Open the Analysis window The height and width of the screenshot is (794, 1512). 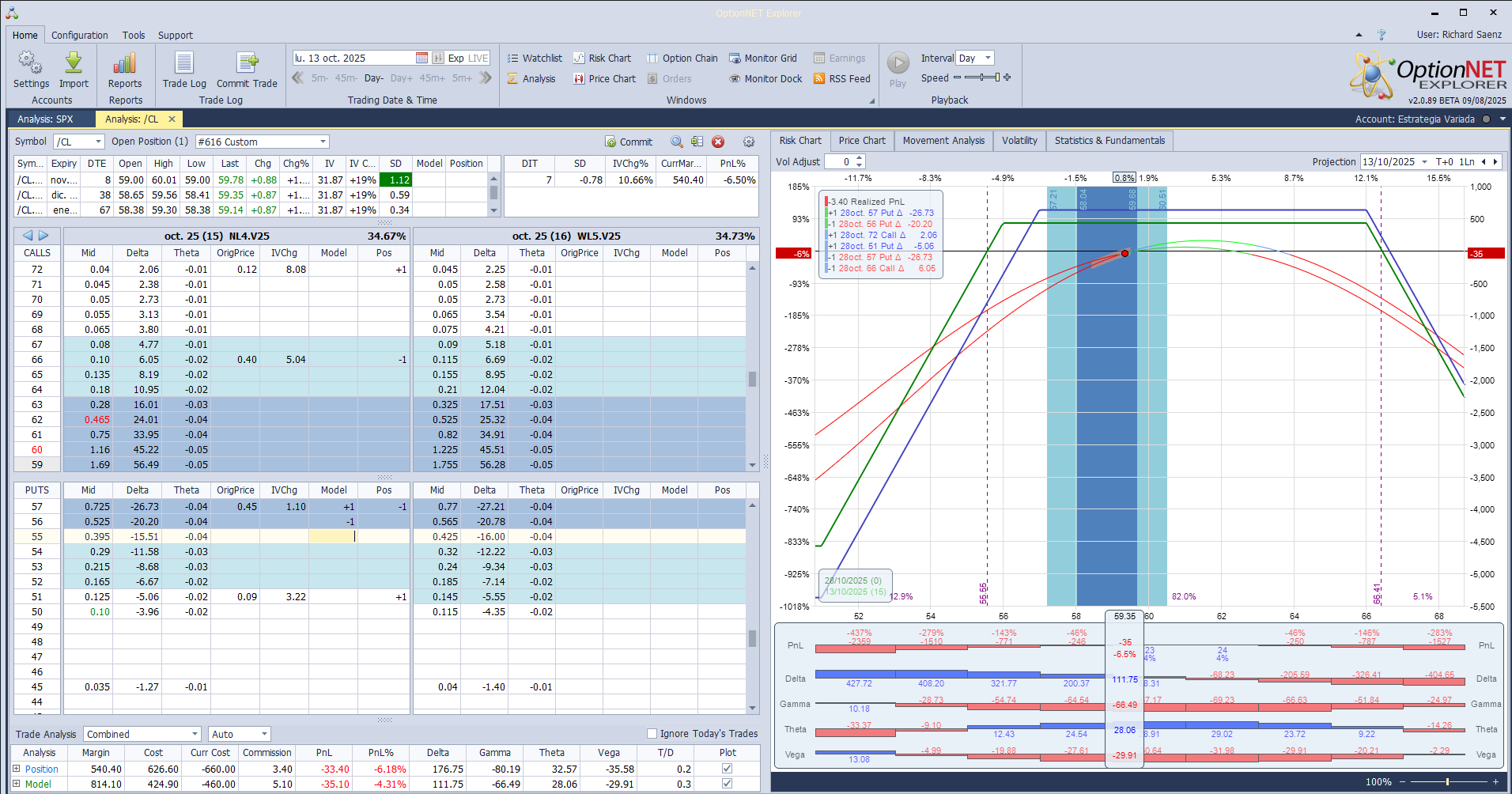coord(531,78)
